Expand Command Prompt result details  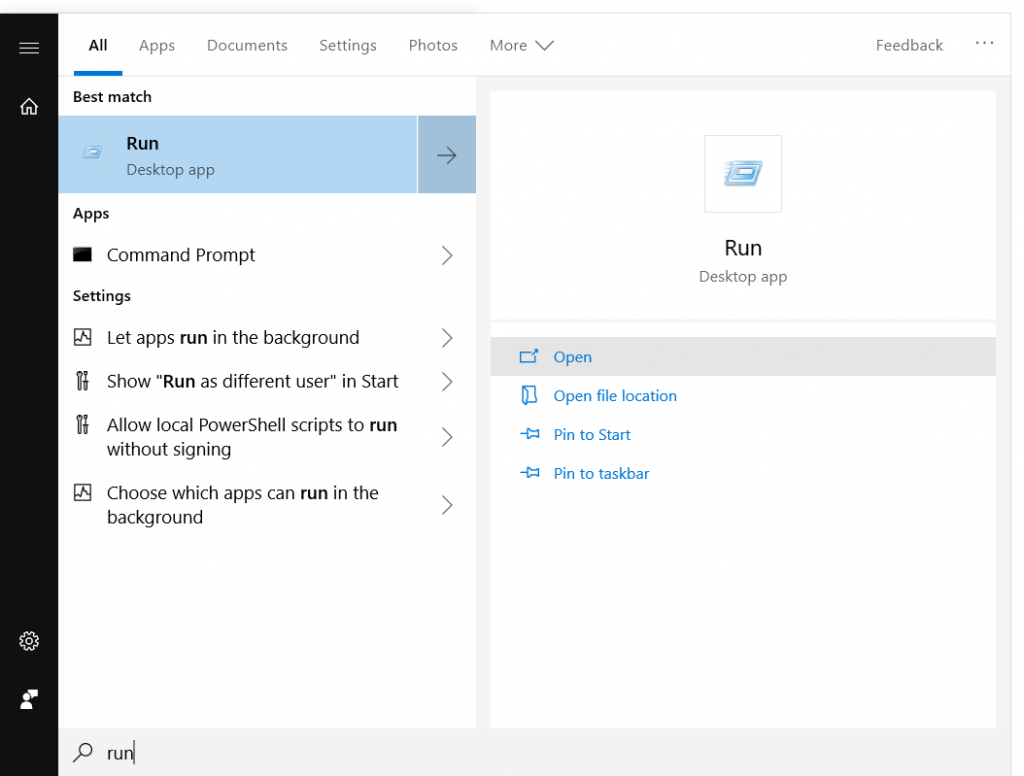point(447,255)
